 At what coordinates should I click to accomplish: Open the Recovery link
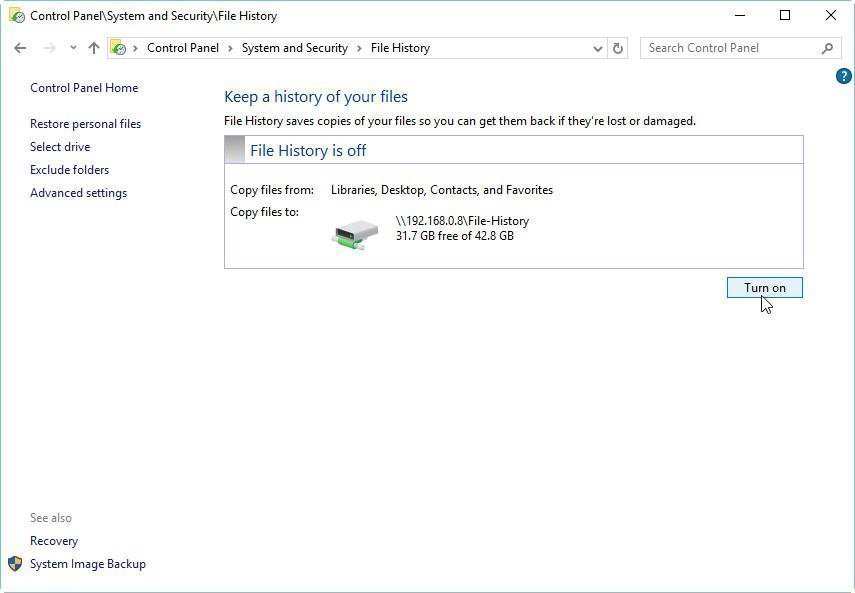pyautogui.click(x=54, y=541)
